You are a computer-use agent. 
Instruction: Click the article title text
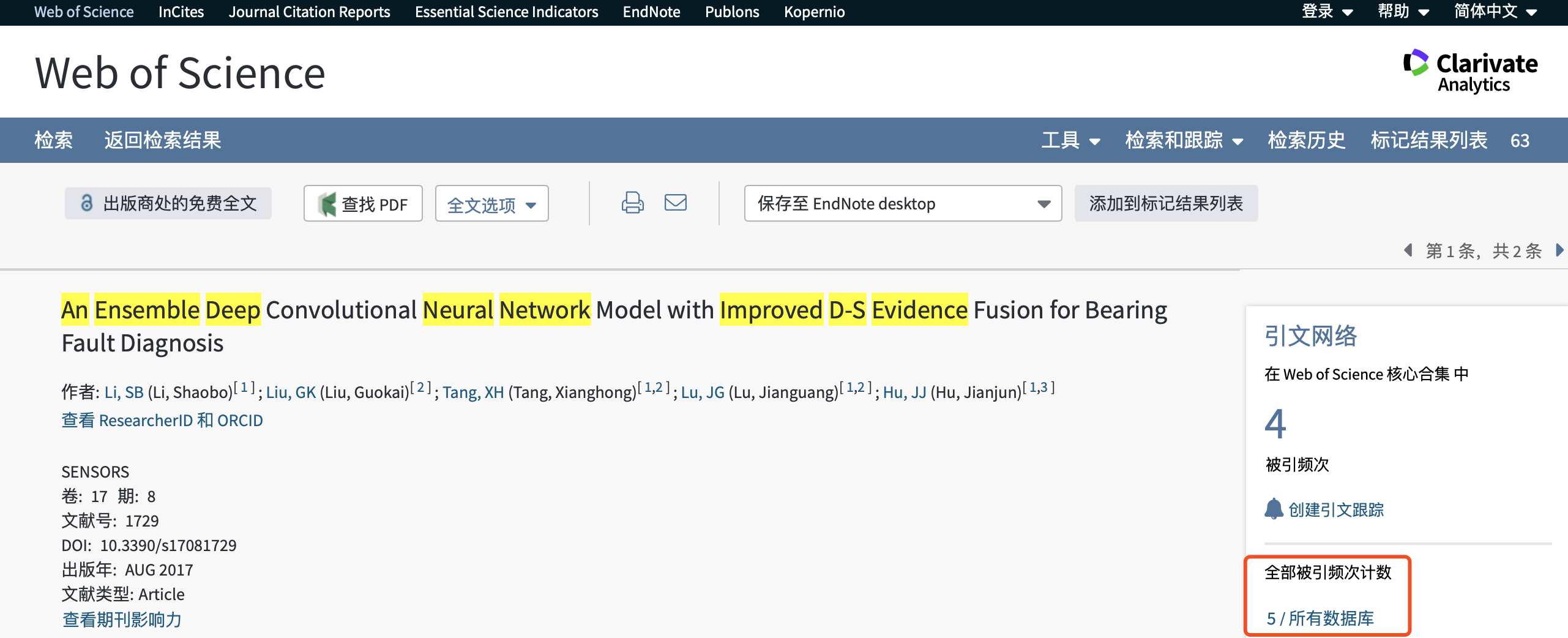[x=614, y=326]
